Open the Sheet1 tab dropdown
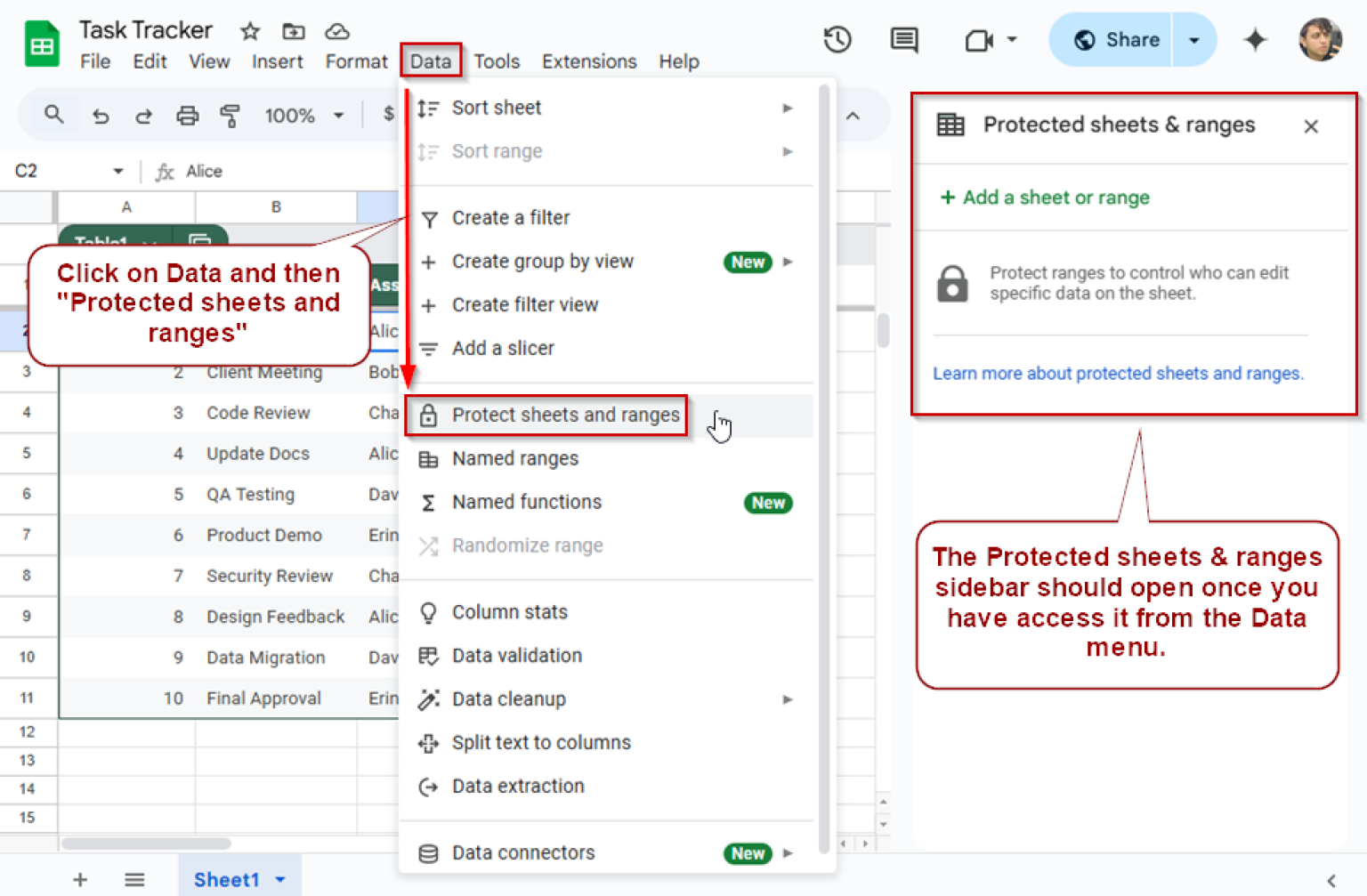This screenshot has width=1367, height=896. pyautogui.click(x=278, y=879)
